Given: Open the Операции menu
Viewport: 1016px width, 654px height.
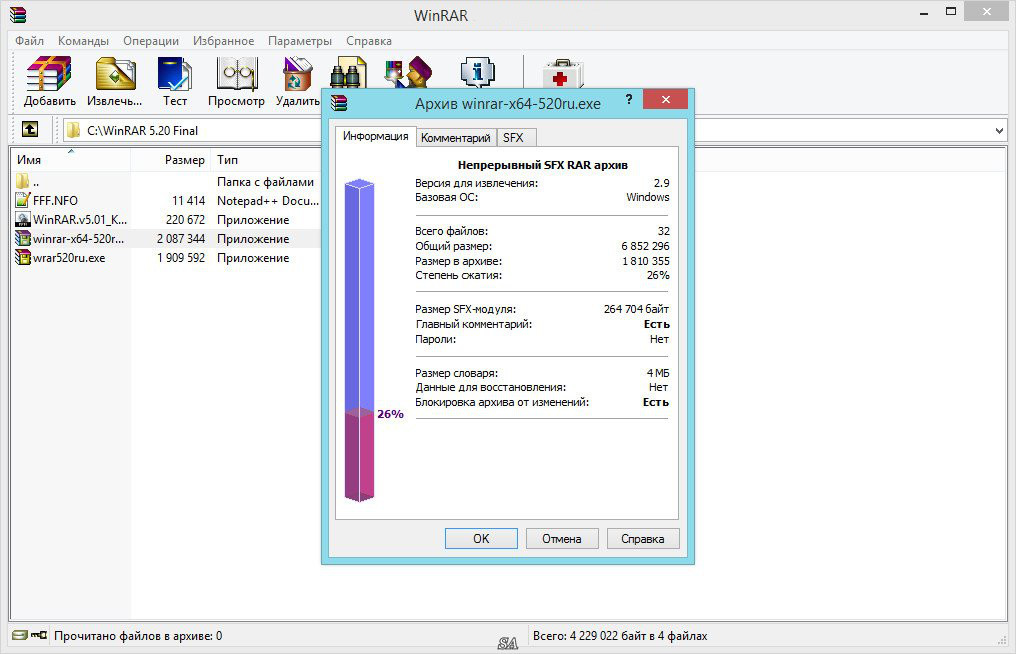Looking at the screenshot, I should (x=151, y=41).
